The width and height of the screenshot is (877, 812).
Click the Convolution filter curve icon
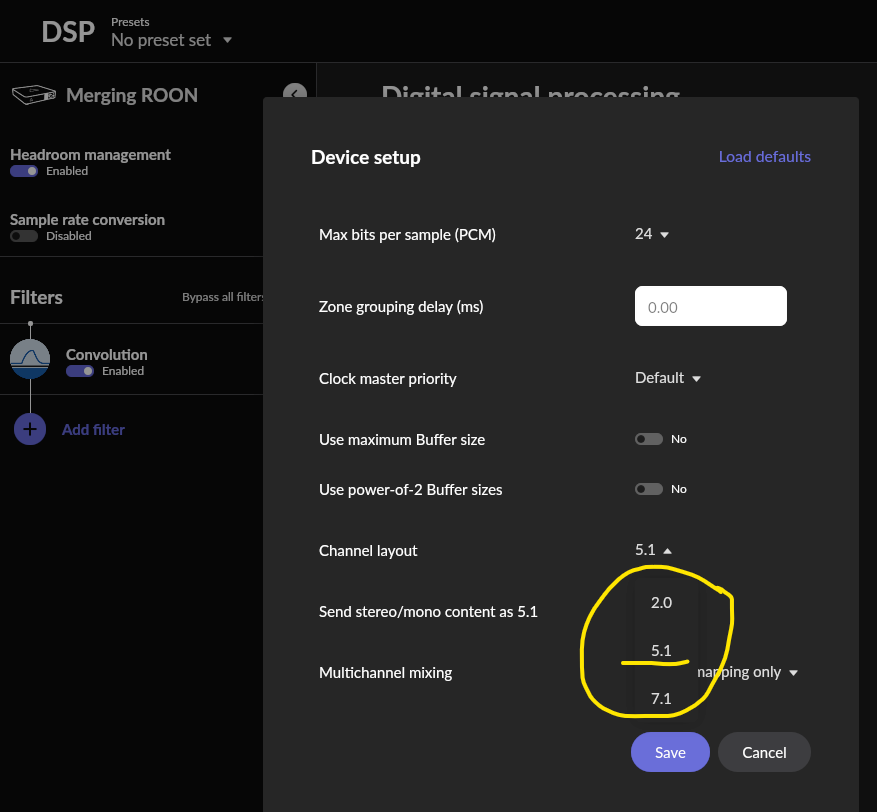(x=30, y=358)
